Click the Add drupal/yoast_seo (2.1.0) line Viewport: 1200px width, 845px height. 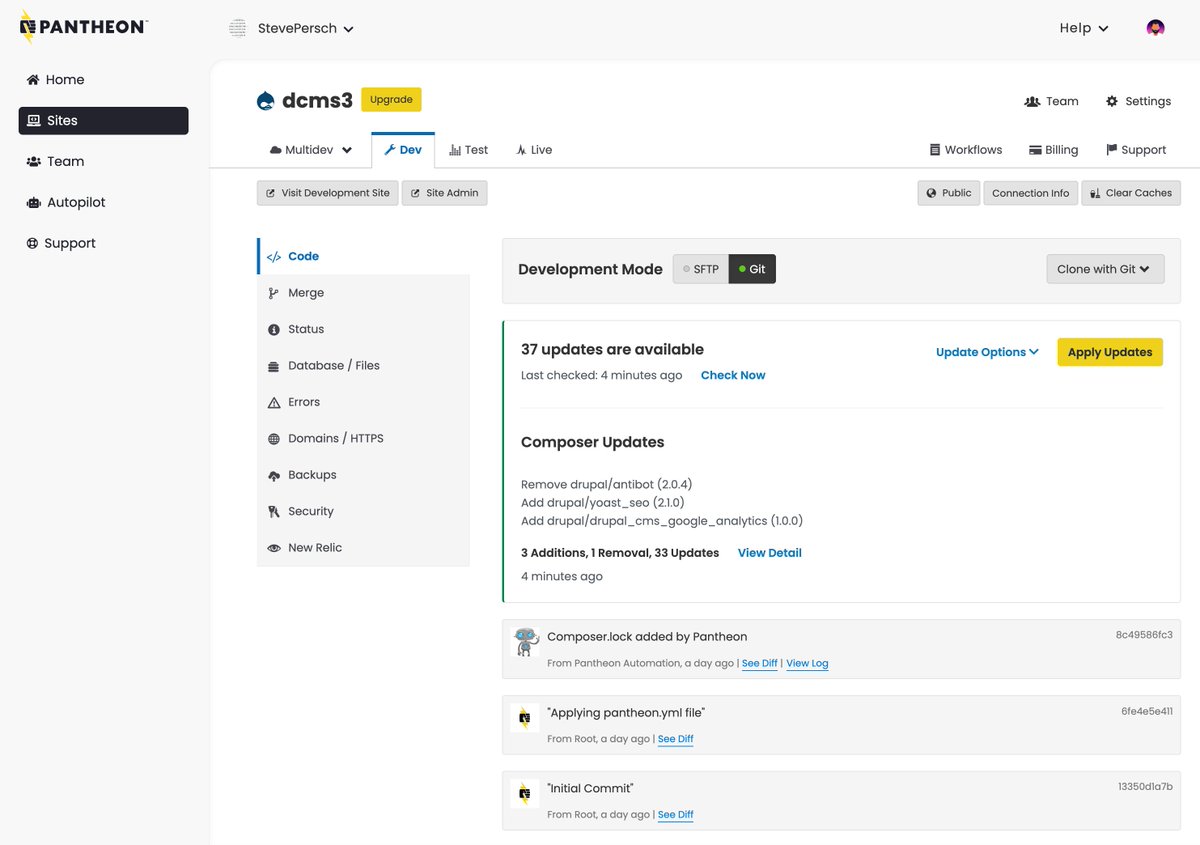603,503
